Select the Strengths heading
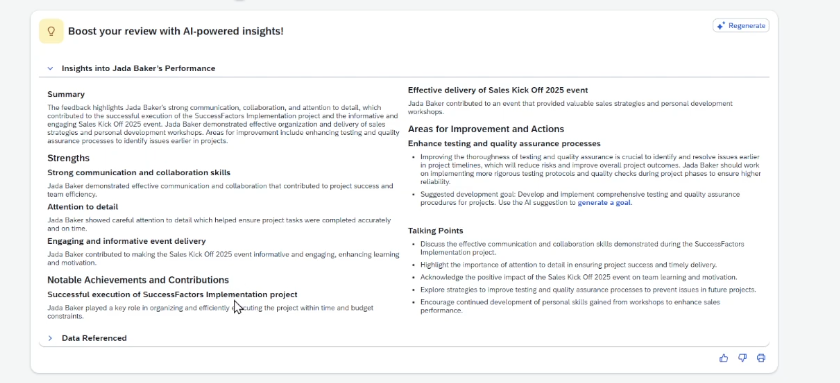The width and height of the screenshot is (840, 383). click(x=68, y=158)
